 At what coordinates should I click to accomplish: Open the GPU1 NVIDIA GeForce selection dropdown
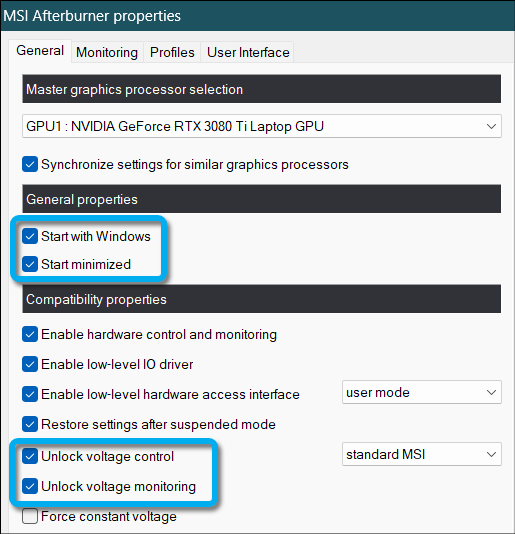tap(262, 126)
